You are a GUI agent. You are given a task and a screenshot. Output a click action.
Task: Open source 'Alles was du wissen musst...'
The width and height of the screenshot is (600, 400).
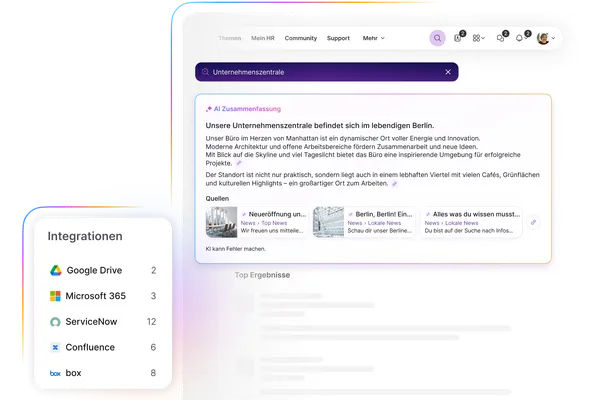pos(476,214)
